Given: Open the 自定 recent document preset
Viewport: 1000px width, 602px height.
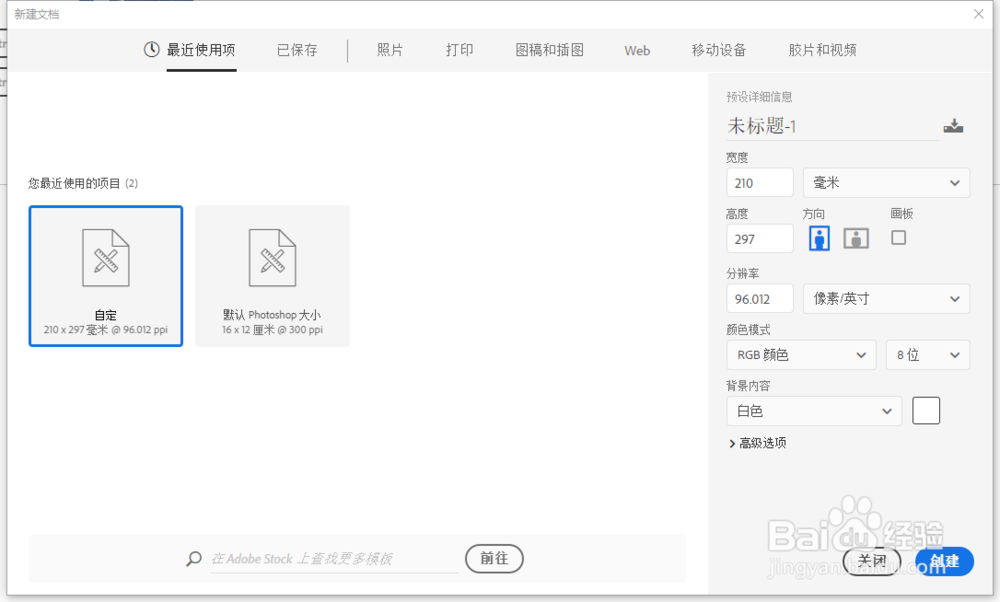Looking at the screenshot, I should pyautogui.click(x=105, y=276).
